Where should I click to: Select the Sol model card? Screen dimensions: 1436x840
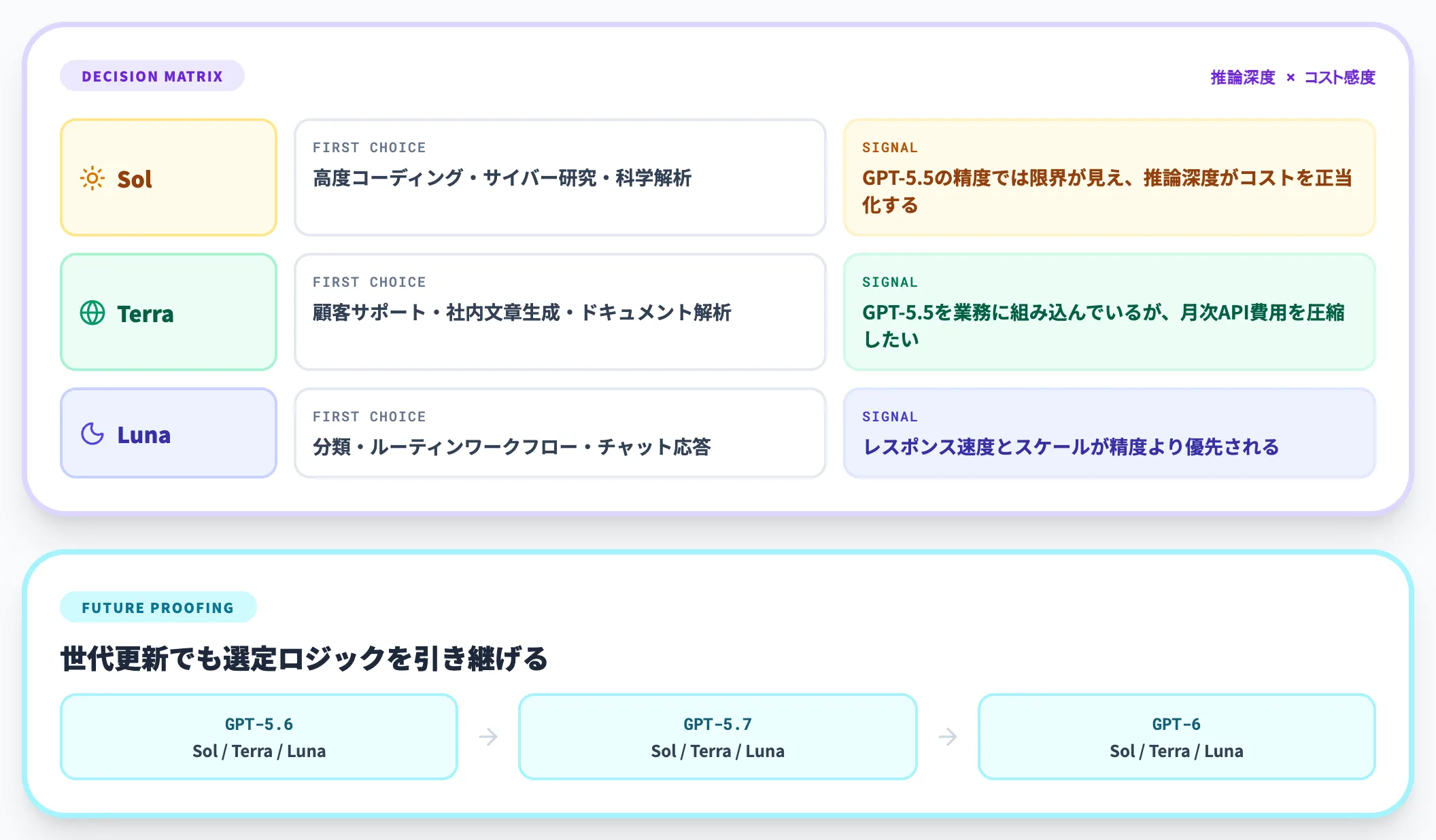click(169, 177)
